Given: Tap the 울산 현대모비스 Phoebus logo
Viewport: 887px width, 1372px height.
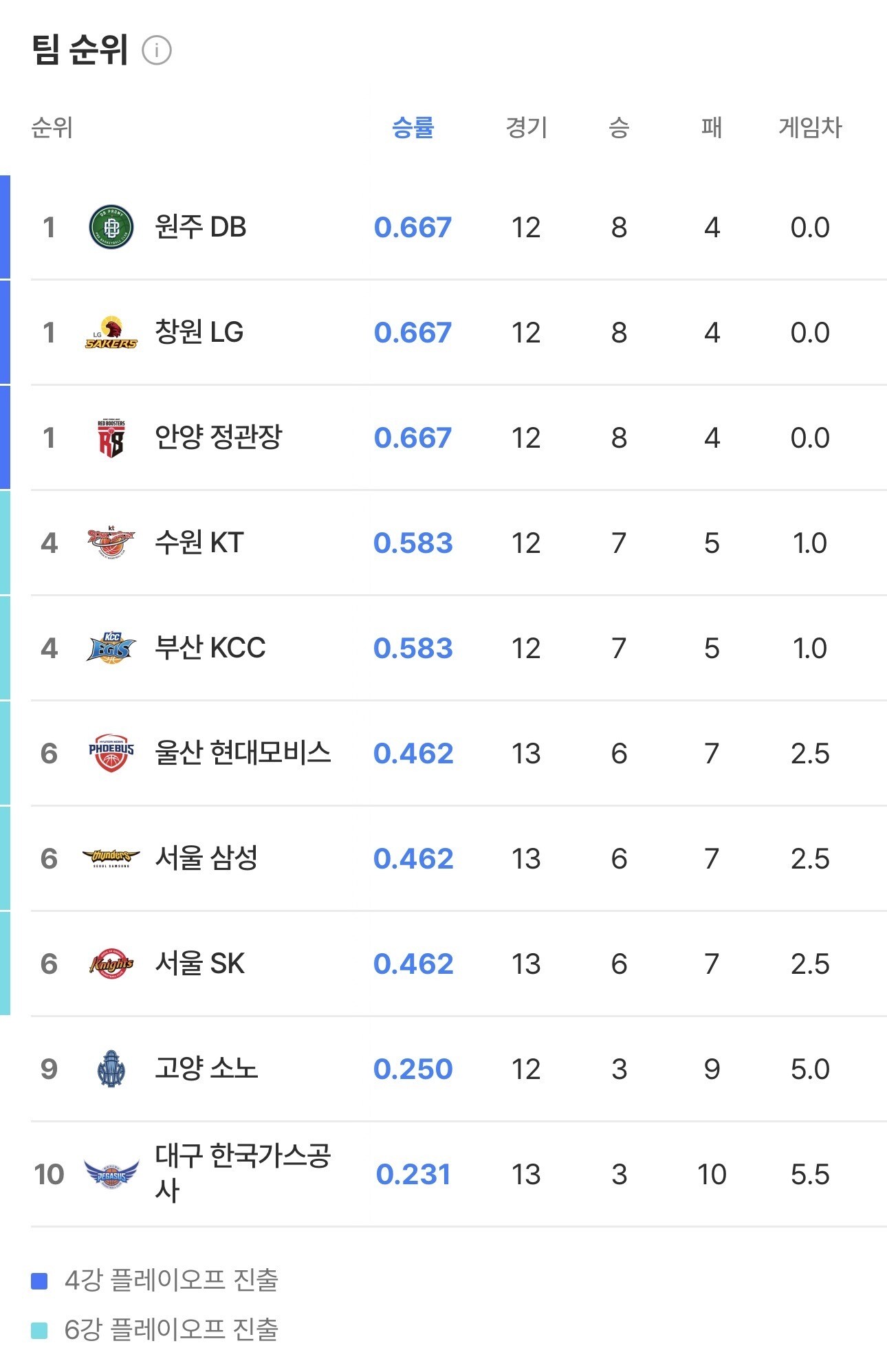Looking at the screenshot, I should tap(111, 753).
